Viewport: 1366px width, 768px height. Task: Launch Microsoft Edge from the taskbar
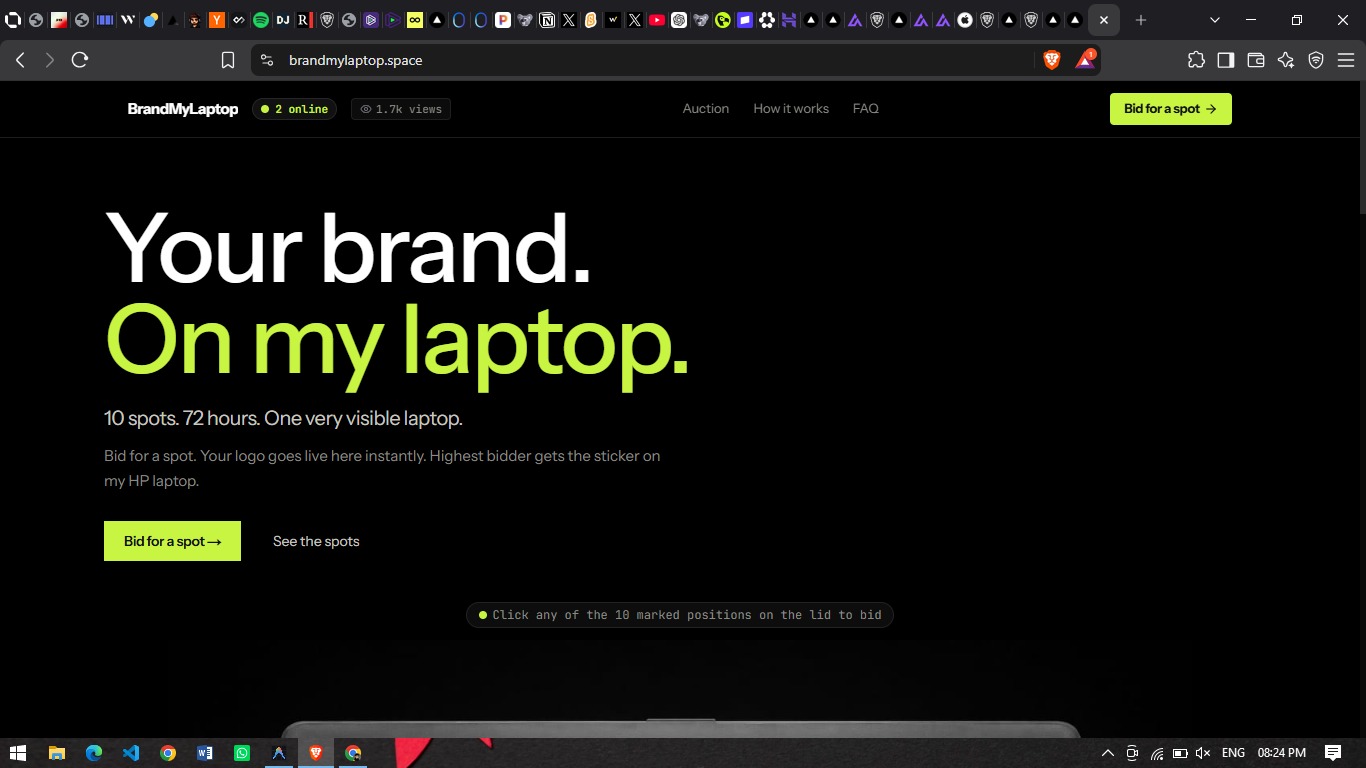point(94,753)
